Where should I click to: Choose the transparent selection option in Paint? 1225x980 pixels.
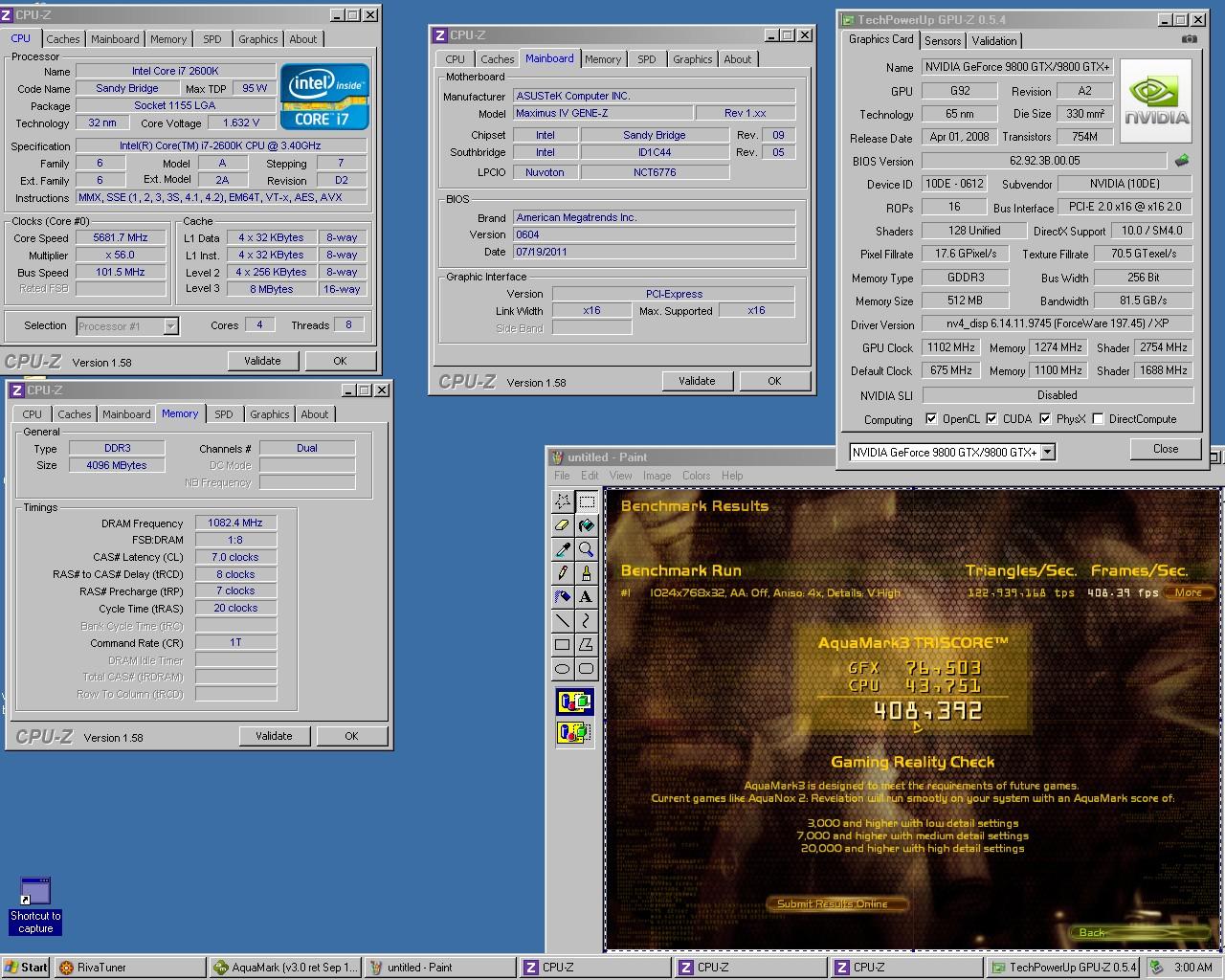tap(574, 733)
